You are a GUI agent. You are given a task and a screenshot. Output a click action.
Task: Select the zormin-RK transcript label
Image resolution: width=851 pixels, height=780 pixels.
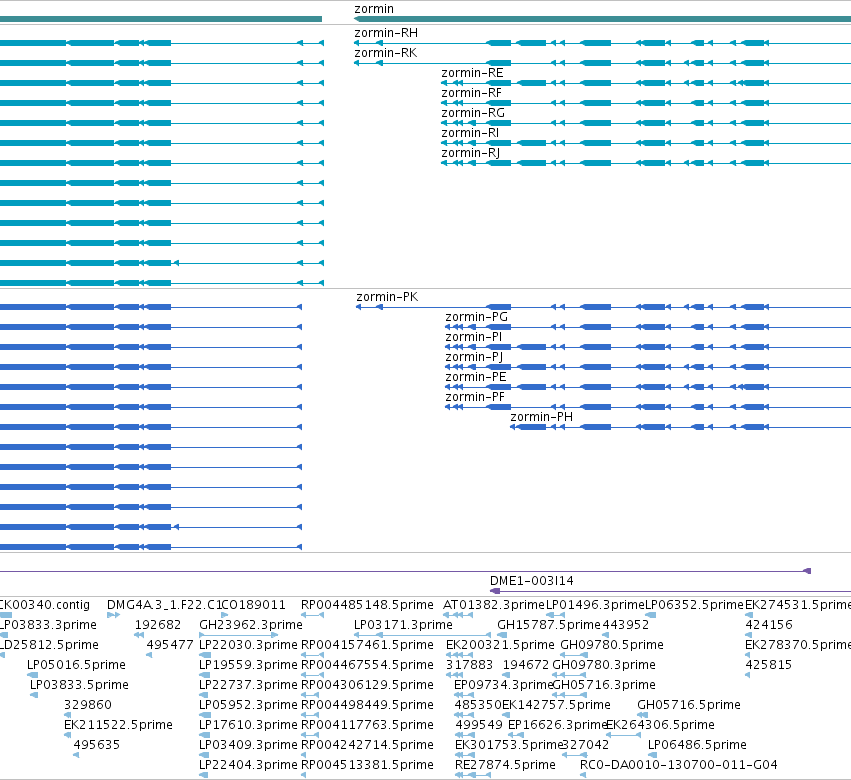pos(386,53)
